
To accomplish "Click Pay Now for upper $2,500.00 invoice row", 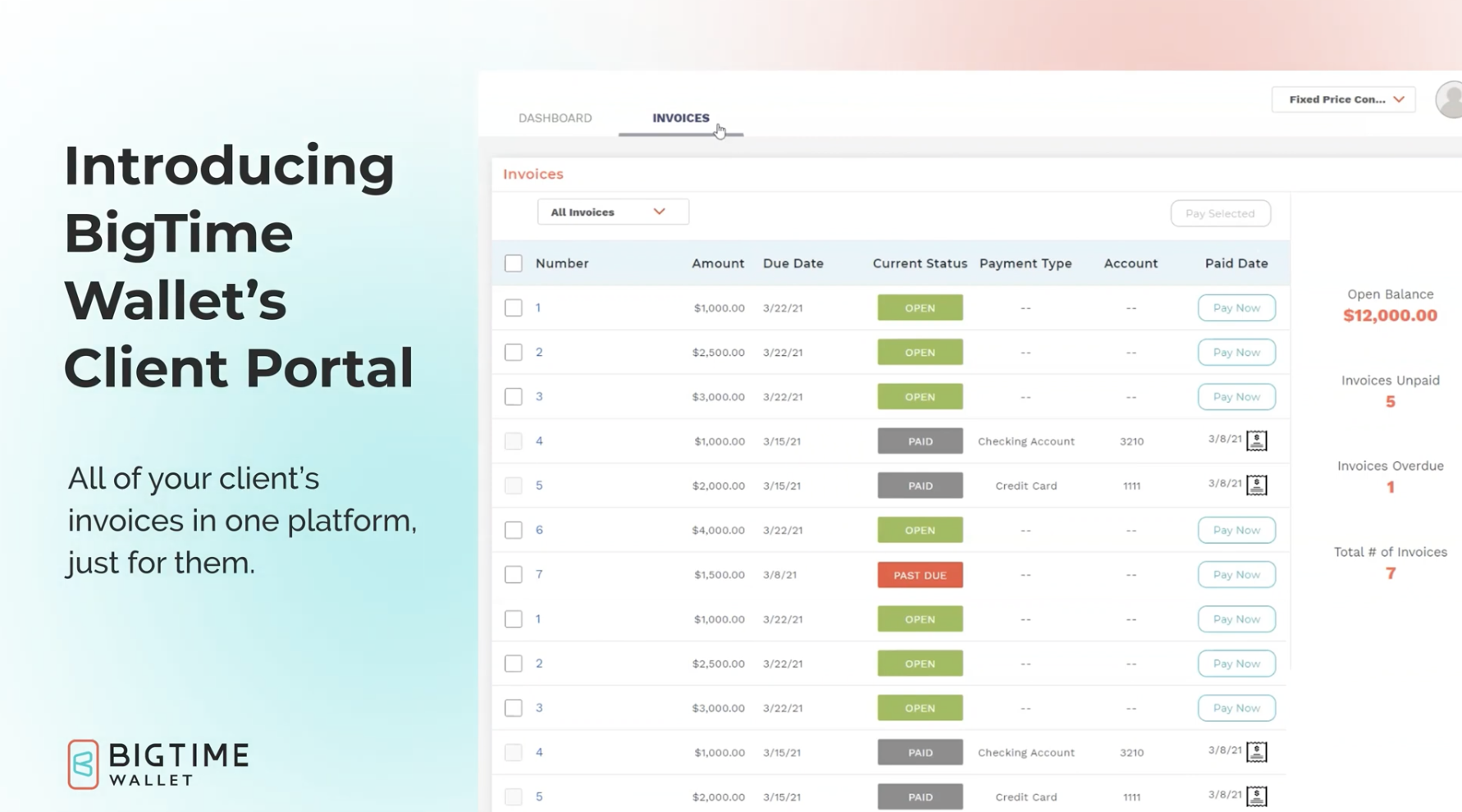I will pos(1236,352).
